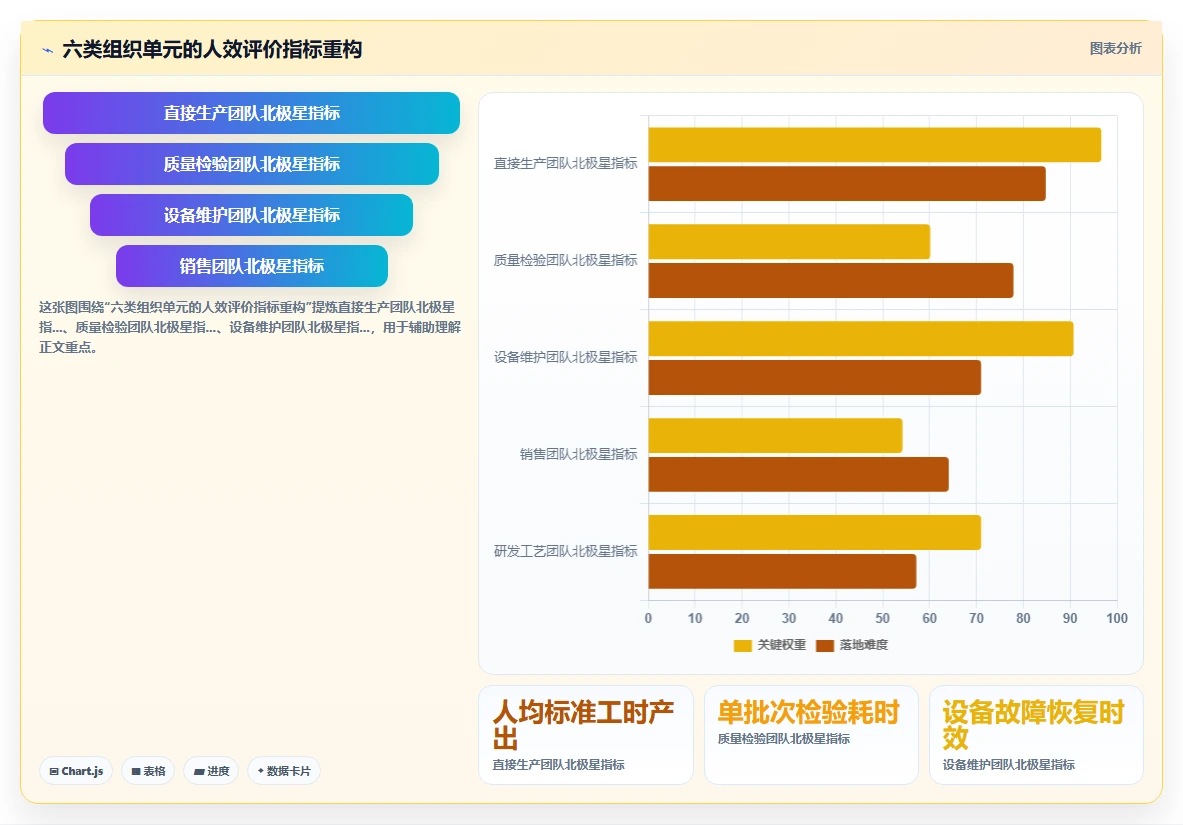Click the yellow bar for 研发工艺团队

pyautogui.click(x=815, y=532)
